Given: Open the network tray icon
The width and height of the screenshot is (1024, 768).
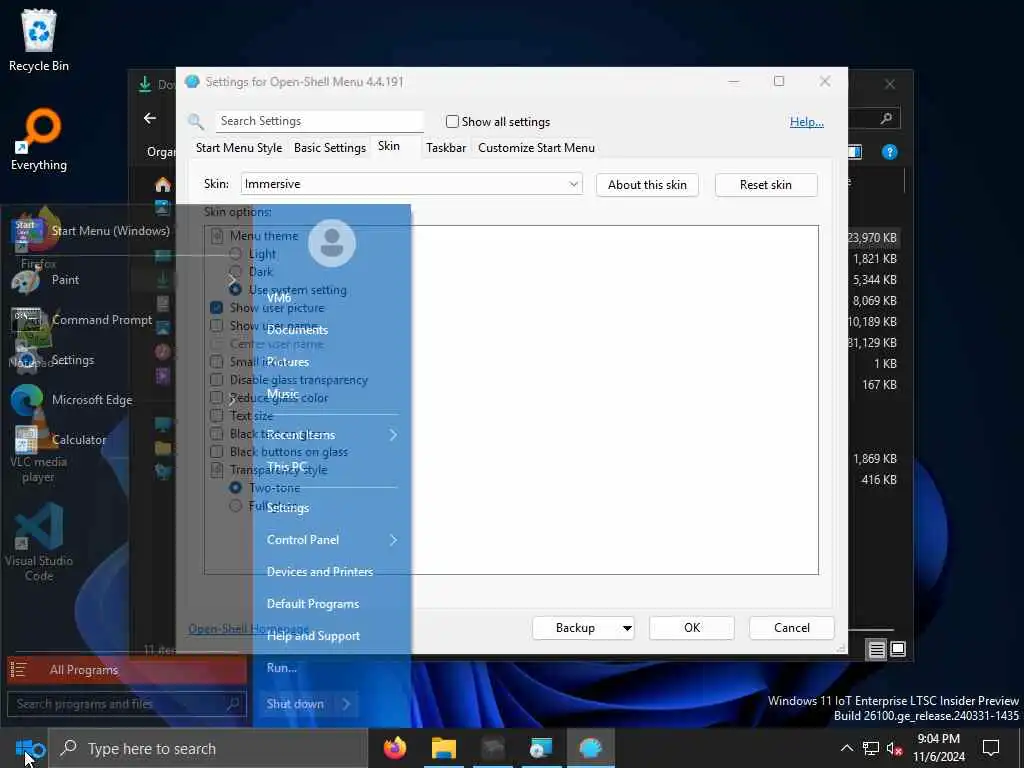Looking at the screenshot, I should pos(871,748).
